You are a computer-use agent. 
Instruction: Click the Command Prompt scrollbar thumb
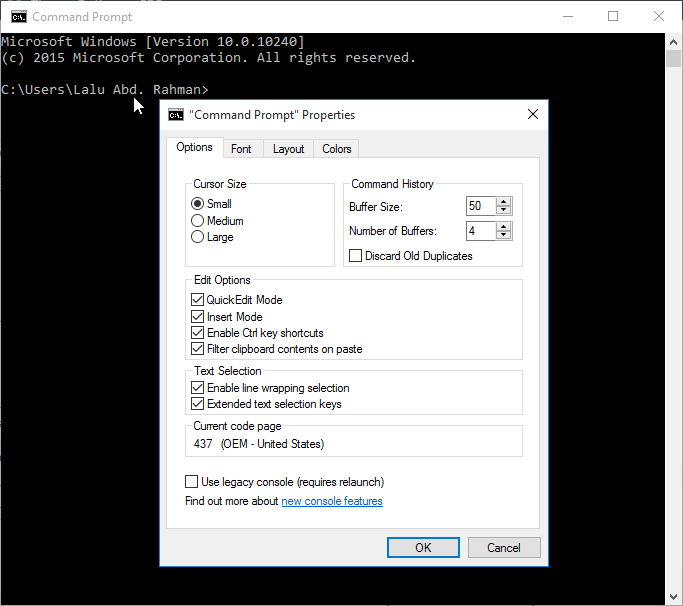point(673,58)
